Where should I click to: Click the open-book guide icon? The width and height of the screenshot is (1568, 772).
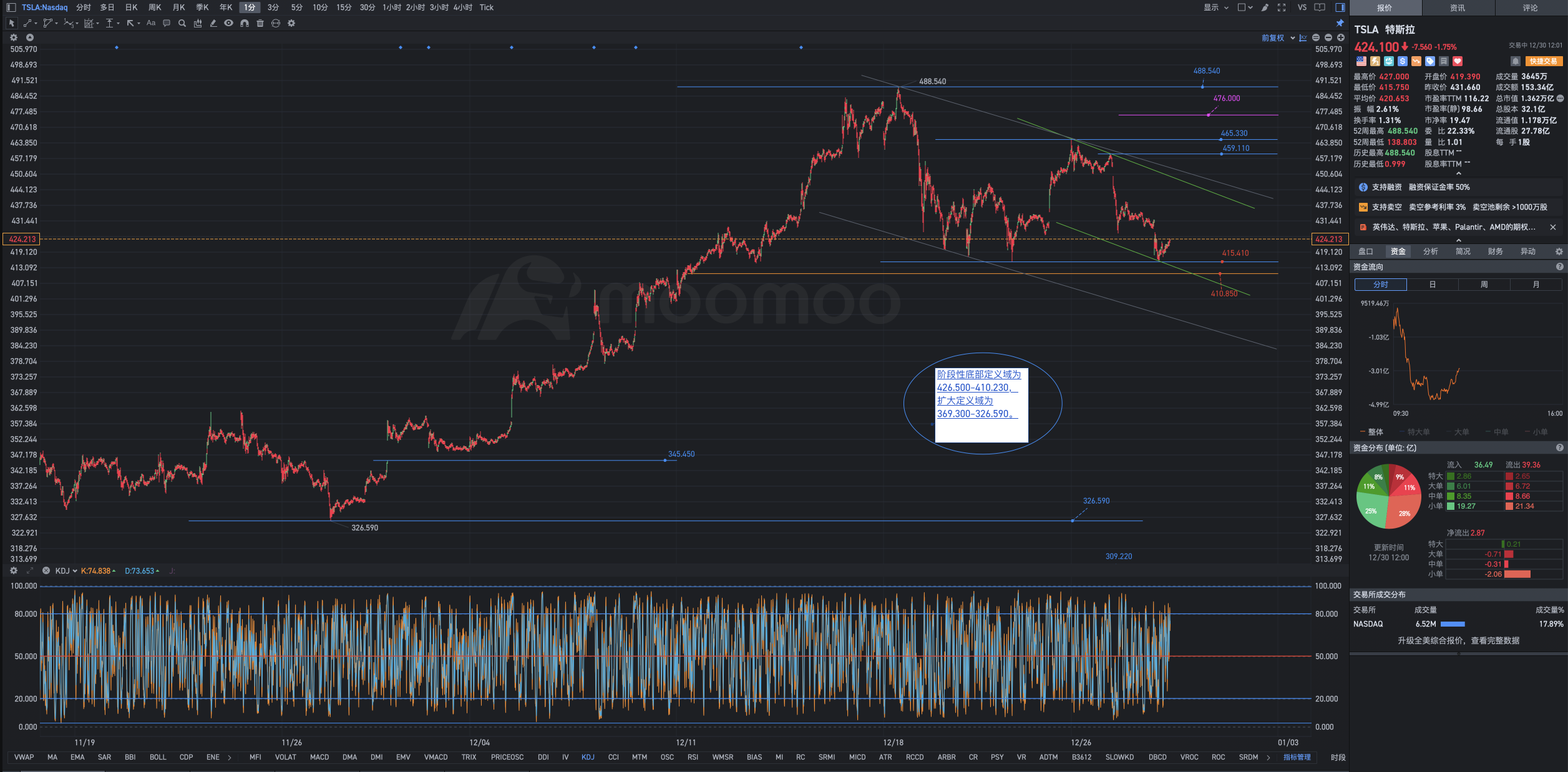1320,7
